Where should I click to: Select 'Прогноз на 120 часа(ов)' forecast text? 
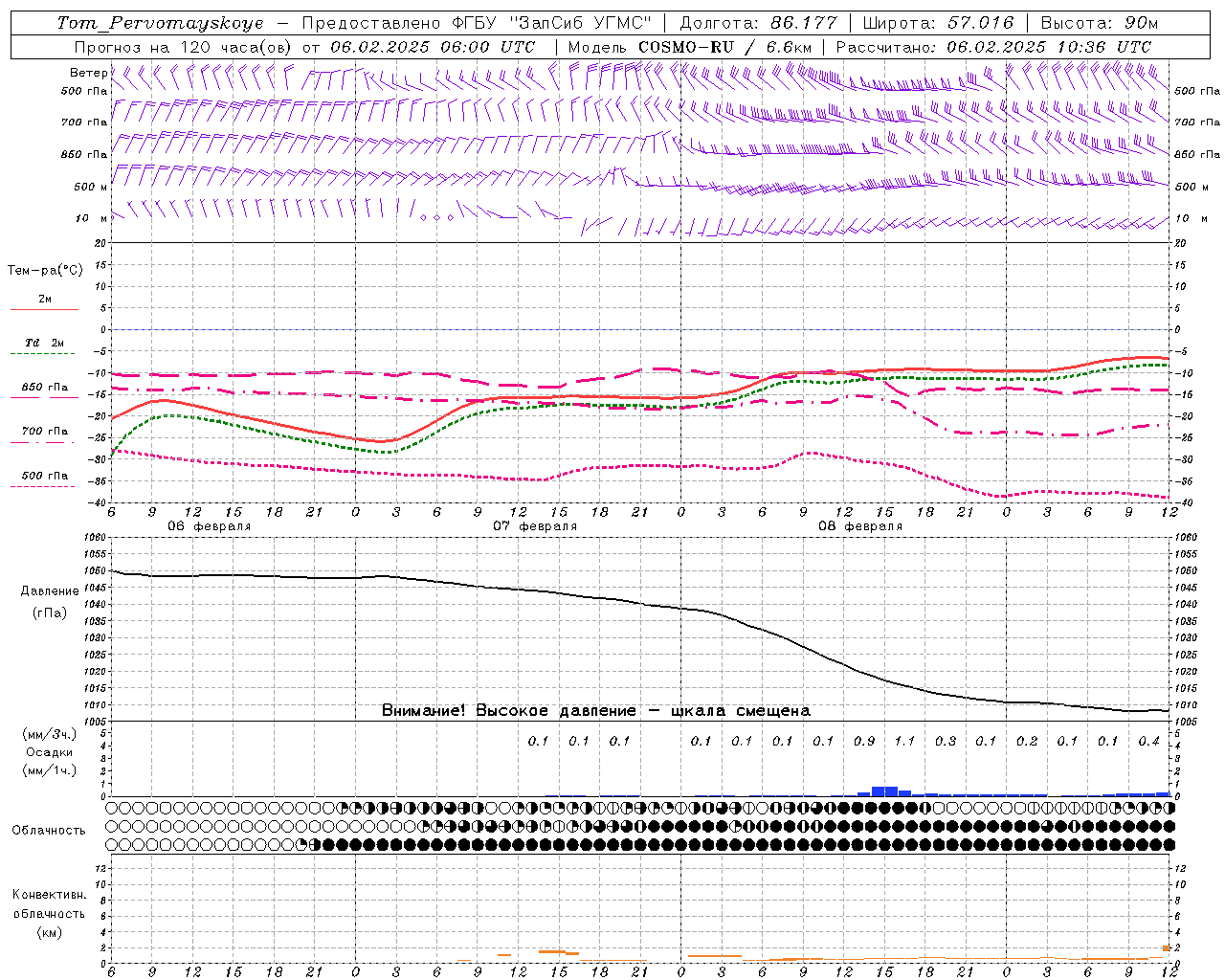pyautogui.click(x=184, y=47)
